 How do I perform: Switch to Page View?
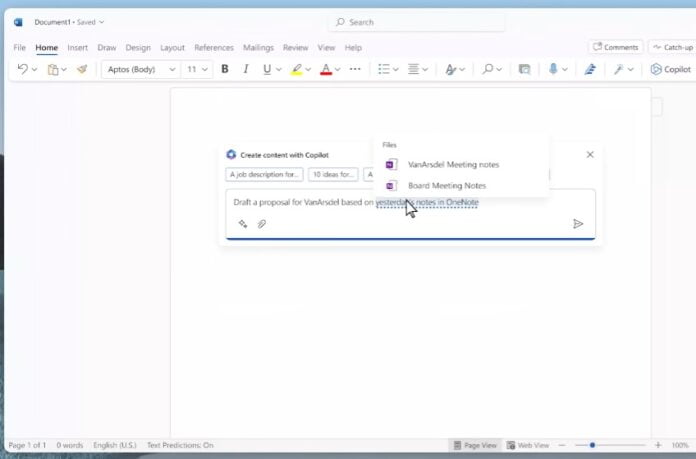[475, 445]
